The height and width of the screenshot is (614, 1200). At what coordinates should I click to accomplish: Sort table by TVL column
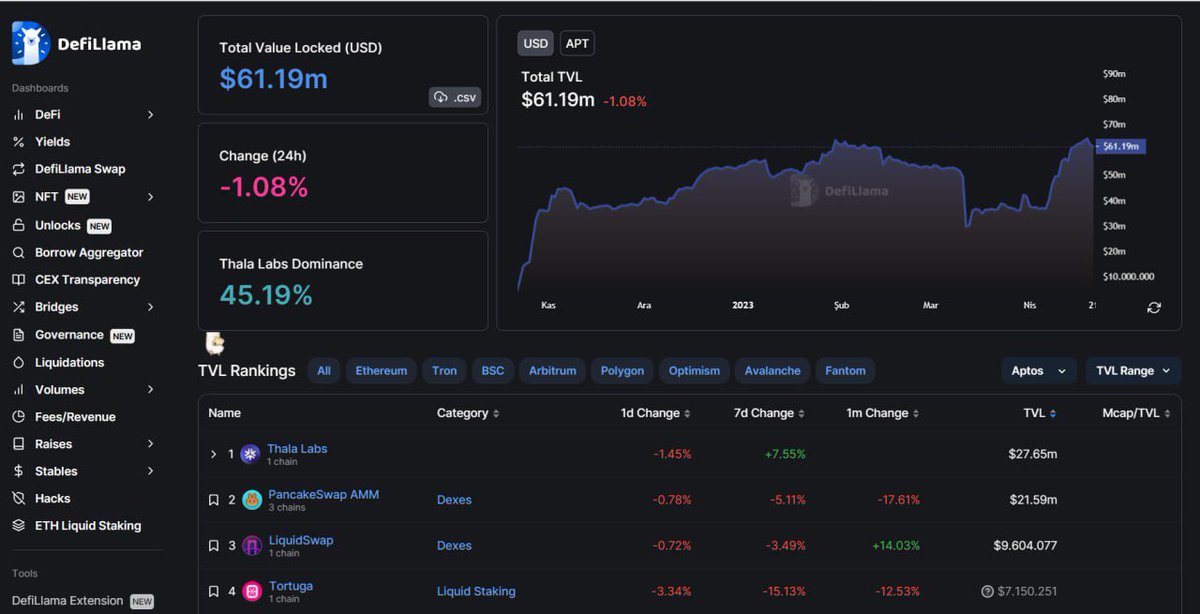coord(1039,413)
